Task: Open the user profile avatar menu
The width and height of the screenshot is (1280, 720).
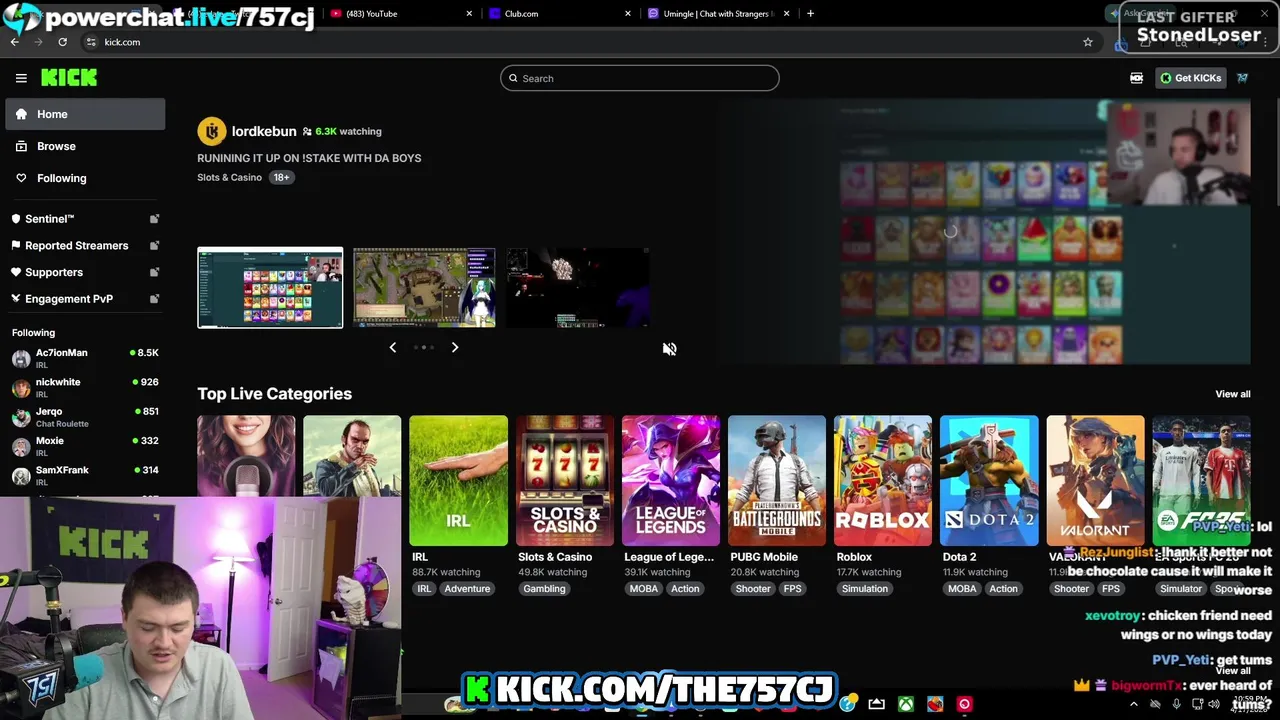Action: coord(1242,78)
